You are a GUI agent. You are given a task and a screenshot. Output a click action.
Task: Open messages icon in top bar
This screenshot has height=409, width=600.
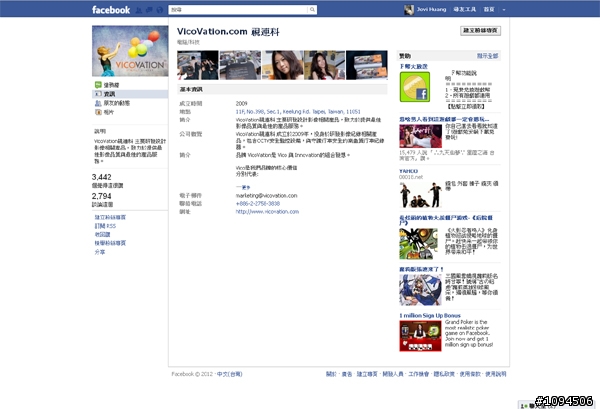pyautogui.click(x=149, y=10)
